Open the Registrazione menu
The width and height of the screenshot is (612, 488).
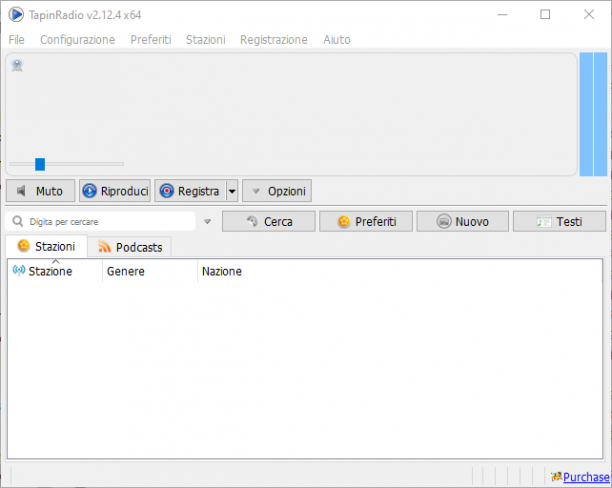(x=274, y=39)
